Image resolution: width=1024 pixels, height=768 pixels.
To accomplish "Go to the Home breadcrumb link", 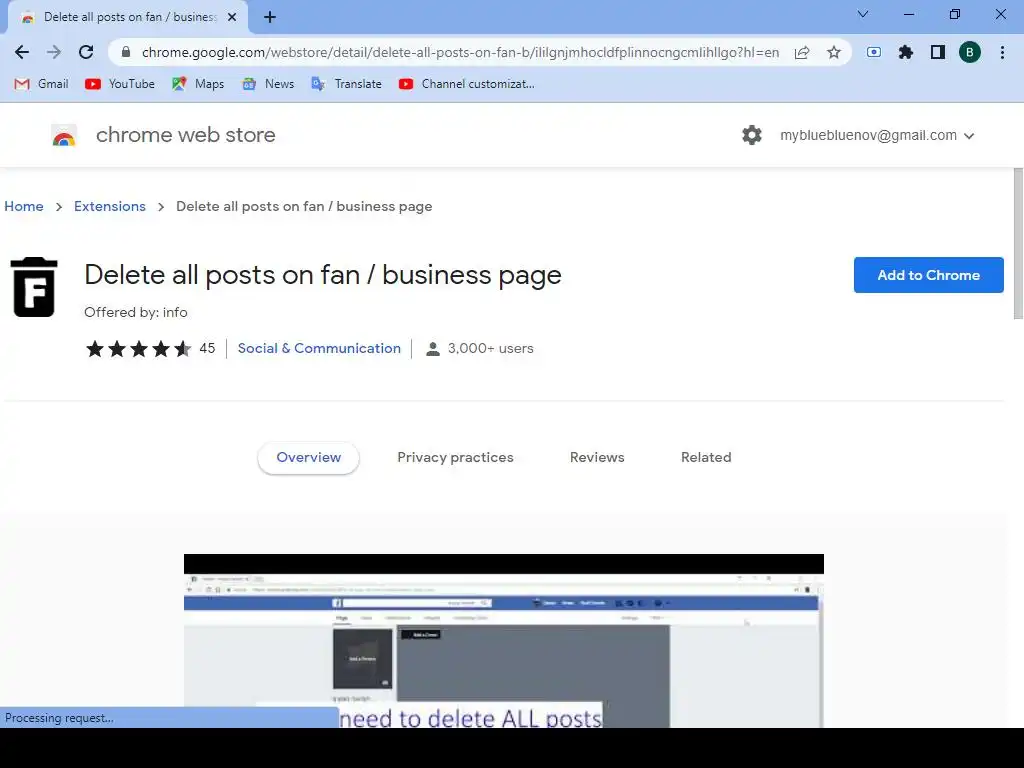I will [x=24, y=206].
